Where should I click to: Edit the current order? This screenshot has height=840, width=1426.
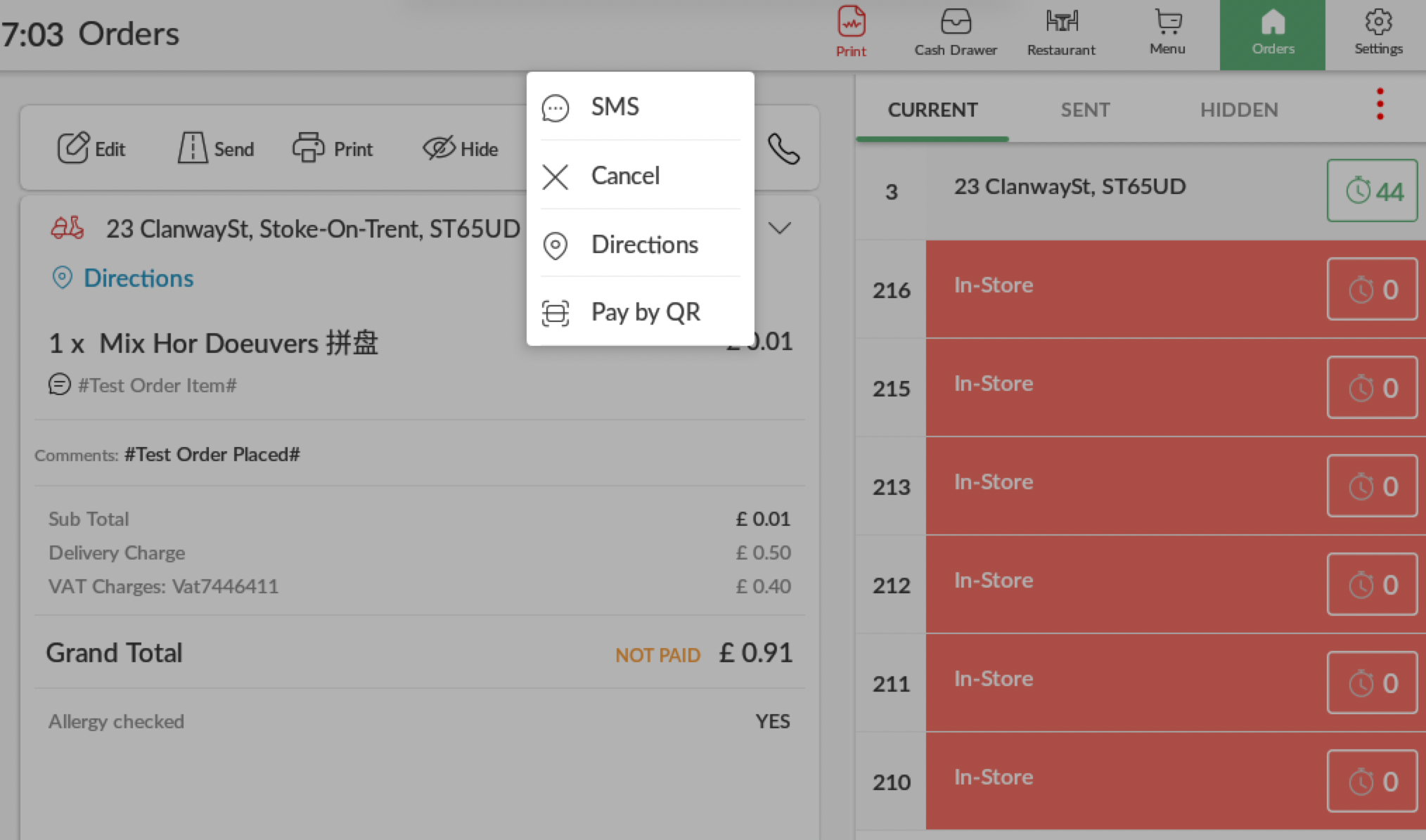(91, 149)
